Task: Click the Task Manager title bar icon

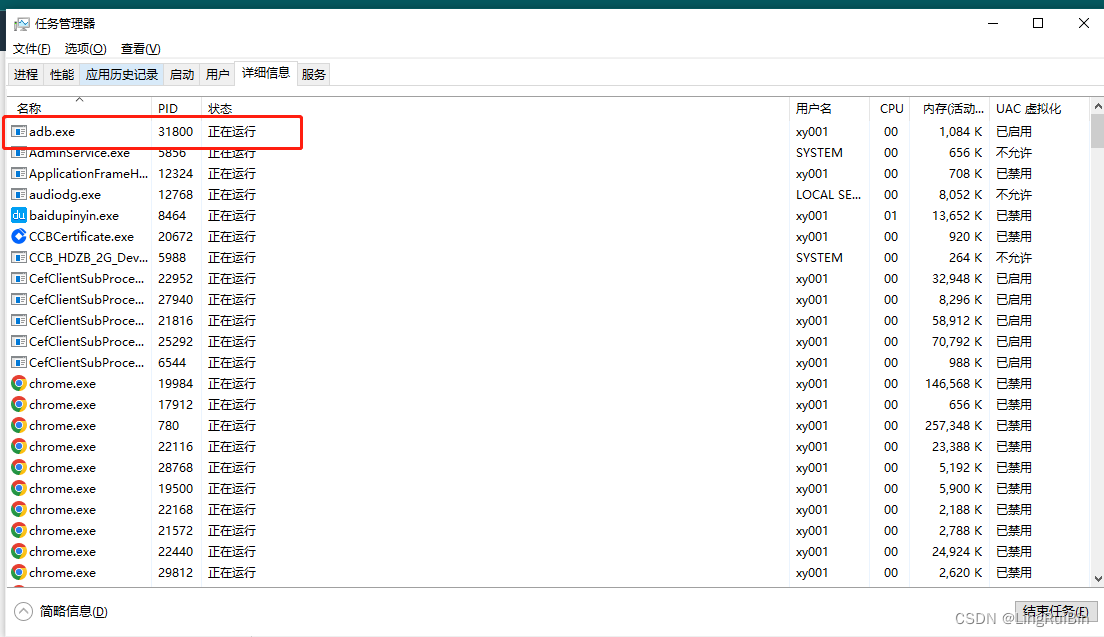Action: tap(22, 24)
